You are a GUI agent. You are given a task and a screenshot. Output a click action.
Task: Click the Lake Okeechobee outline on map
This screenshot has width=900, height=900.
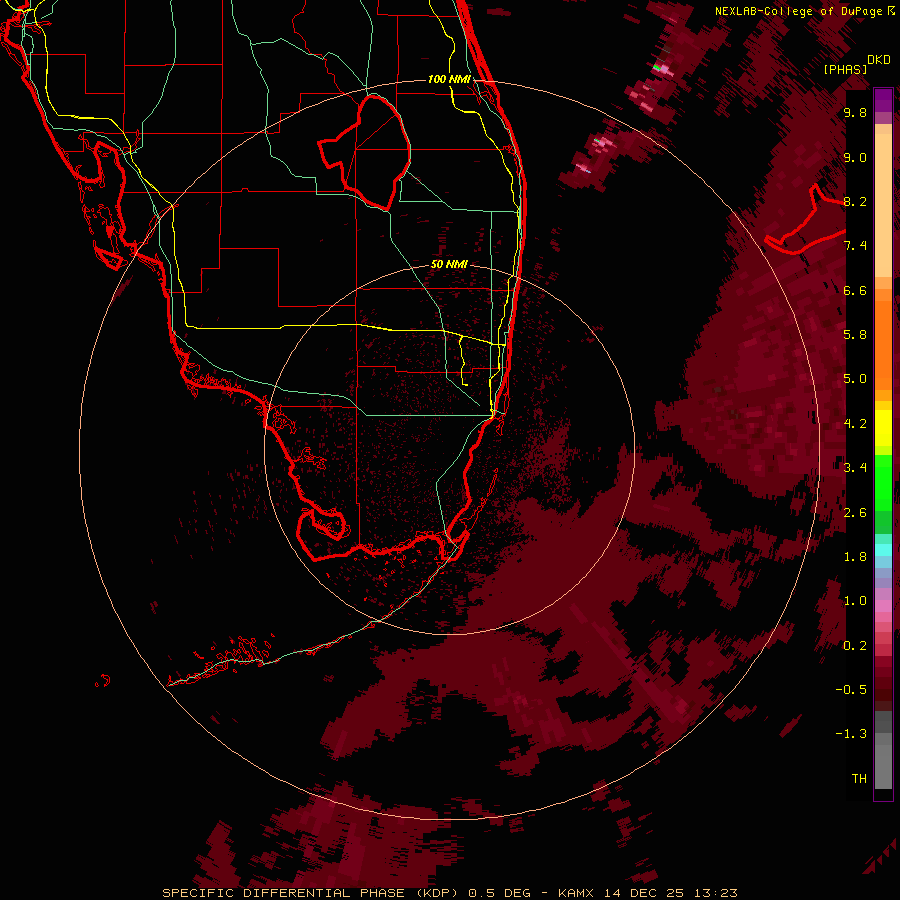click(x=364, y=152)
